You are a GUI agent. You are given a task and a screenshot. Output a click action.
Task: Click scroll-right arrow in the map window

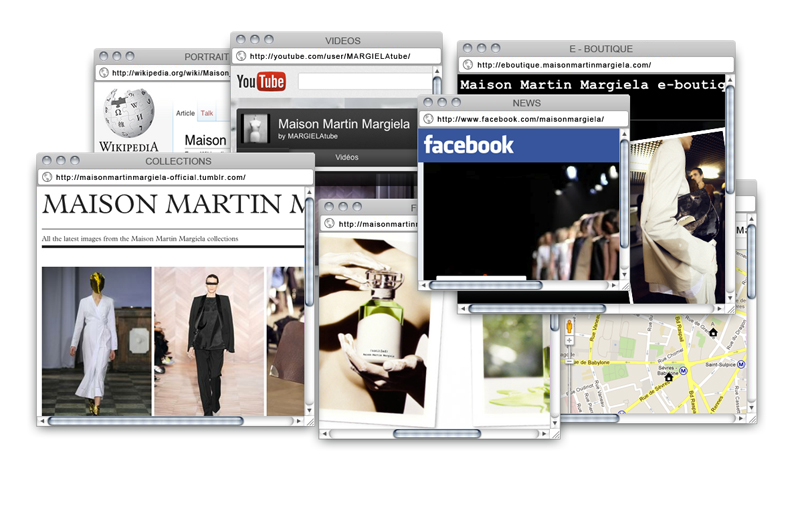coord(741,418)
